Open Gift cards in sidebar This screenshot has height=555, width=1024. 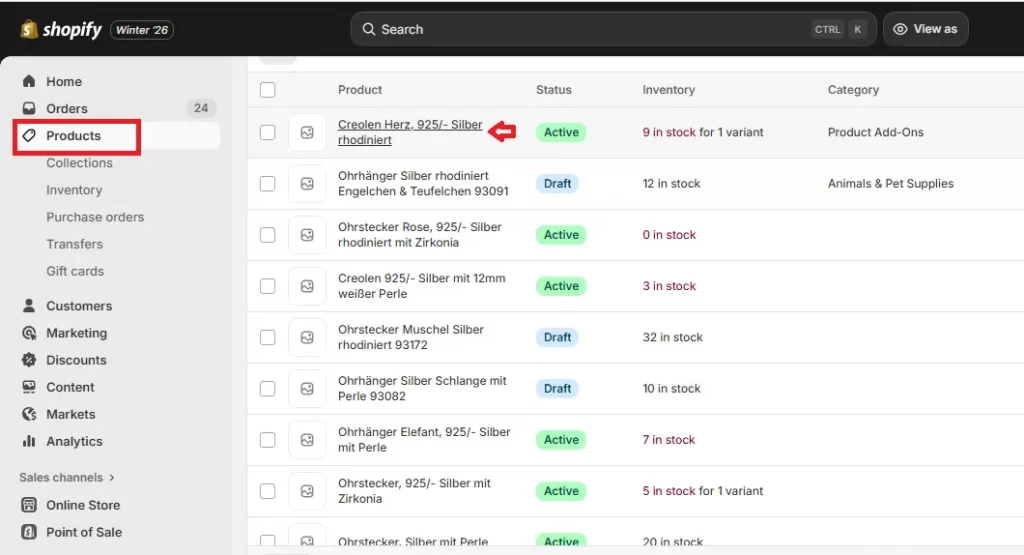pyautogui.click(x=74, y=271)
